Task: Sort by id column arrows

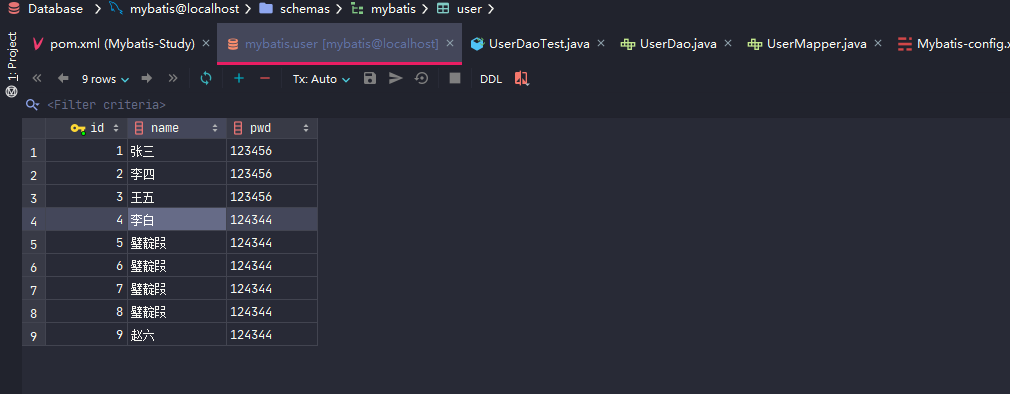Action: (x=116, y=128)
